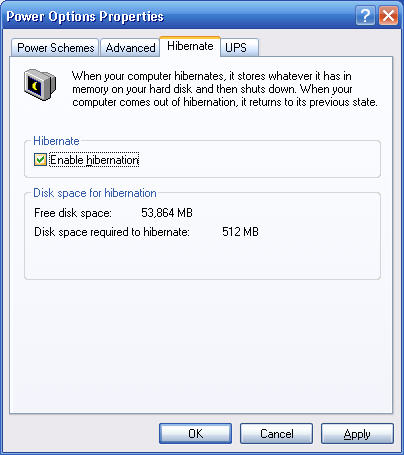Apply the power option changes

[x=357, y=434]
